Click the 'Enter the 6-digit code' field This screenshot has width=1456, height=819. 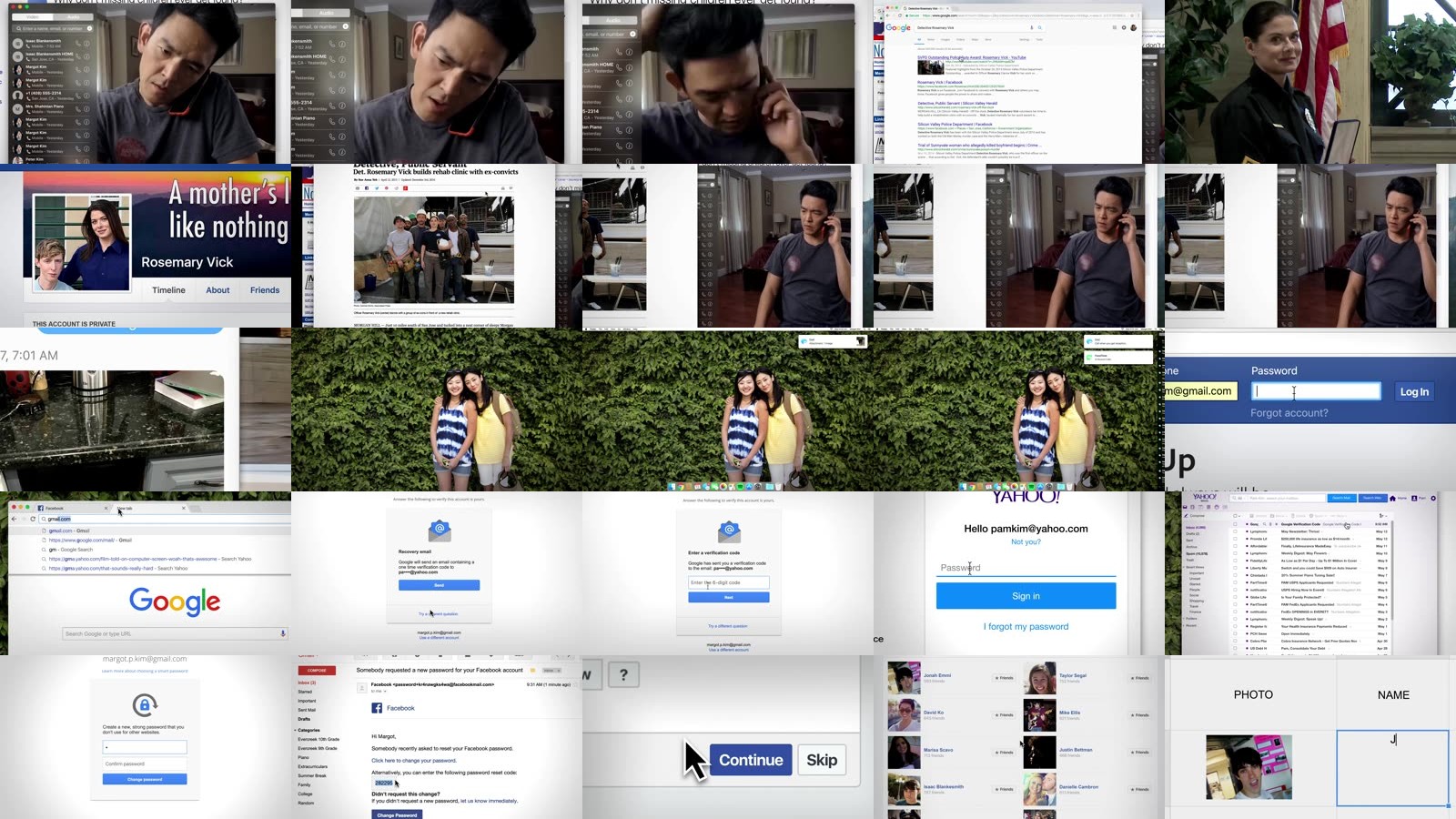tap(728, 582)
